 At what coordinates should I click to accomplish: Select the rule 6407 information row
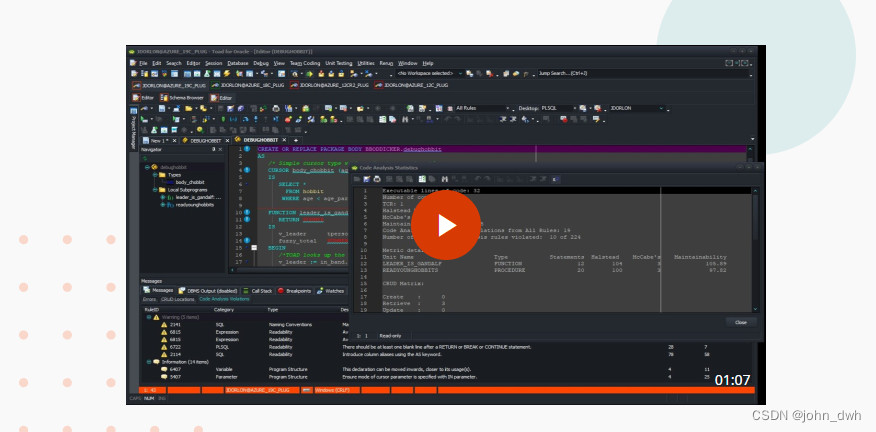[447, 369]
